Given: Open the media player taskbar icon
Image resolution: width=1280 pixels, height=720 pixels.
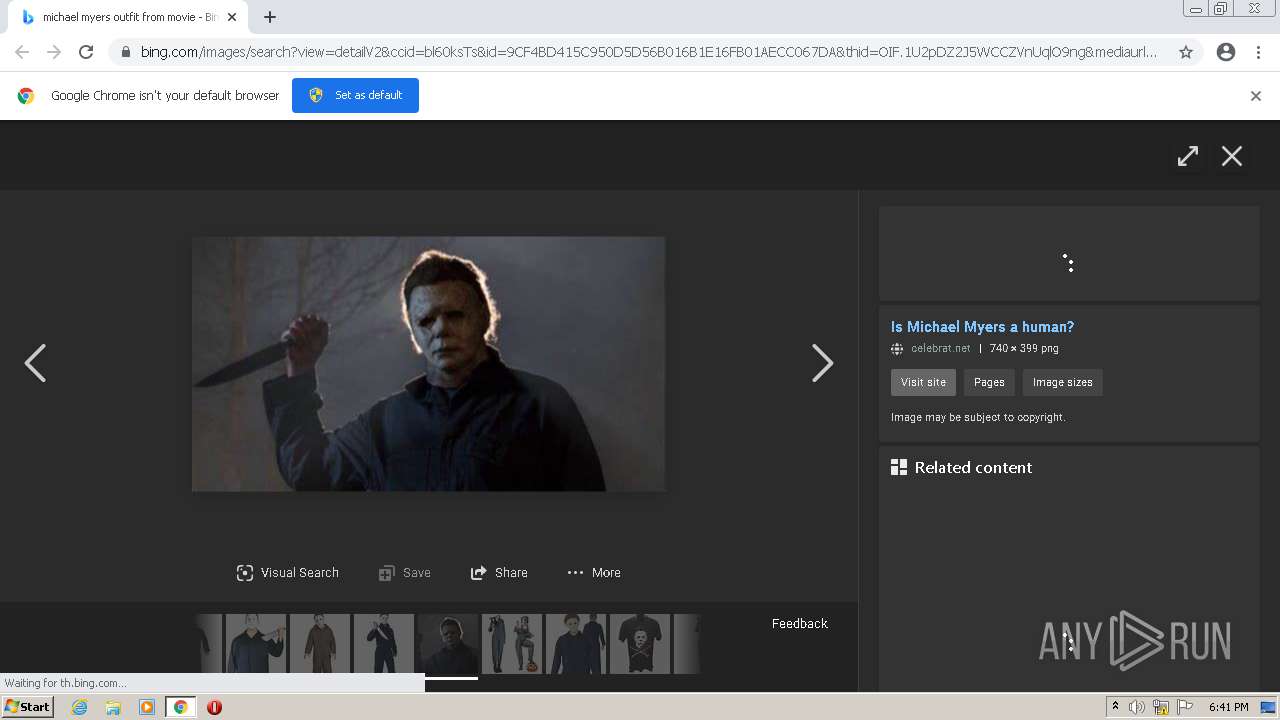Looking at the screenshot, I should click(x=147, y=707).
